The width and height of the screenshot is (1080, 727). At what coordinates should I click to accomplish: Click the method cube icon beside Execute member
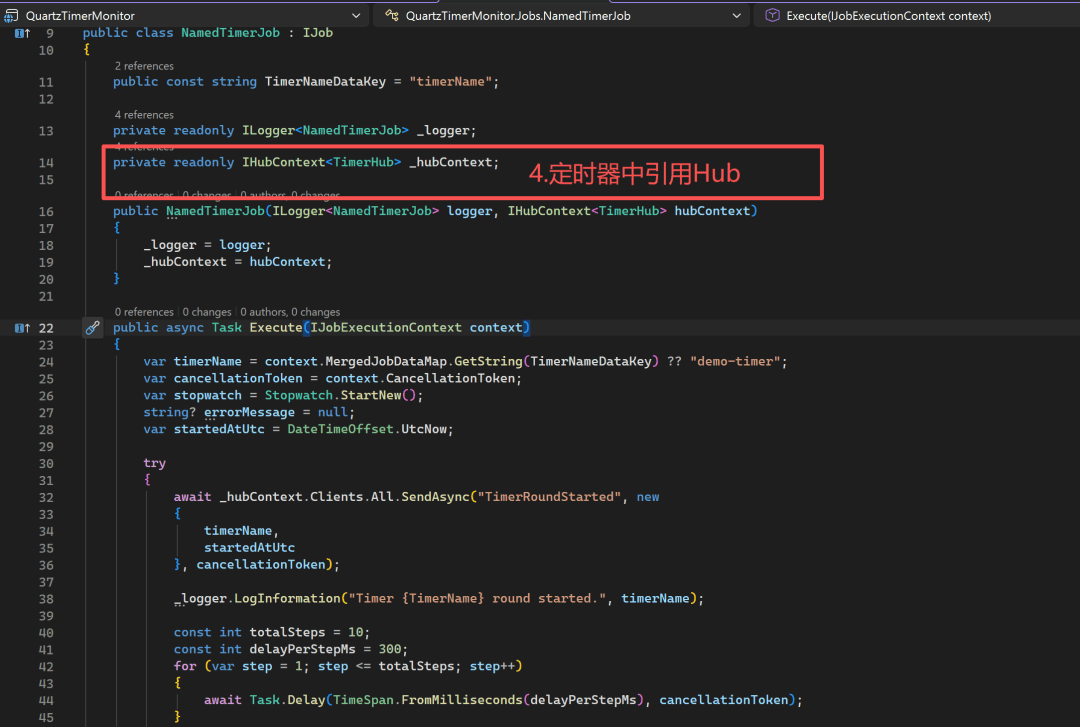tap(772, 15)
